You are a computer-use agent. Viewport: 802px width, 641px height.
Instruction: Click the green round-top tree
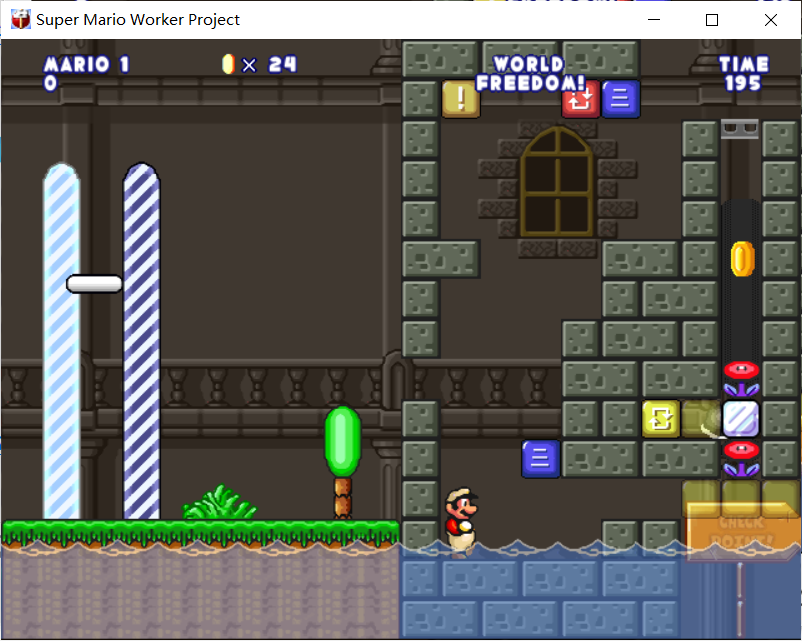coord(343,462)
